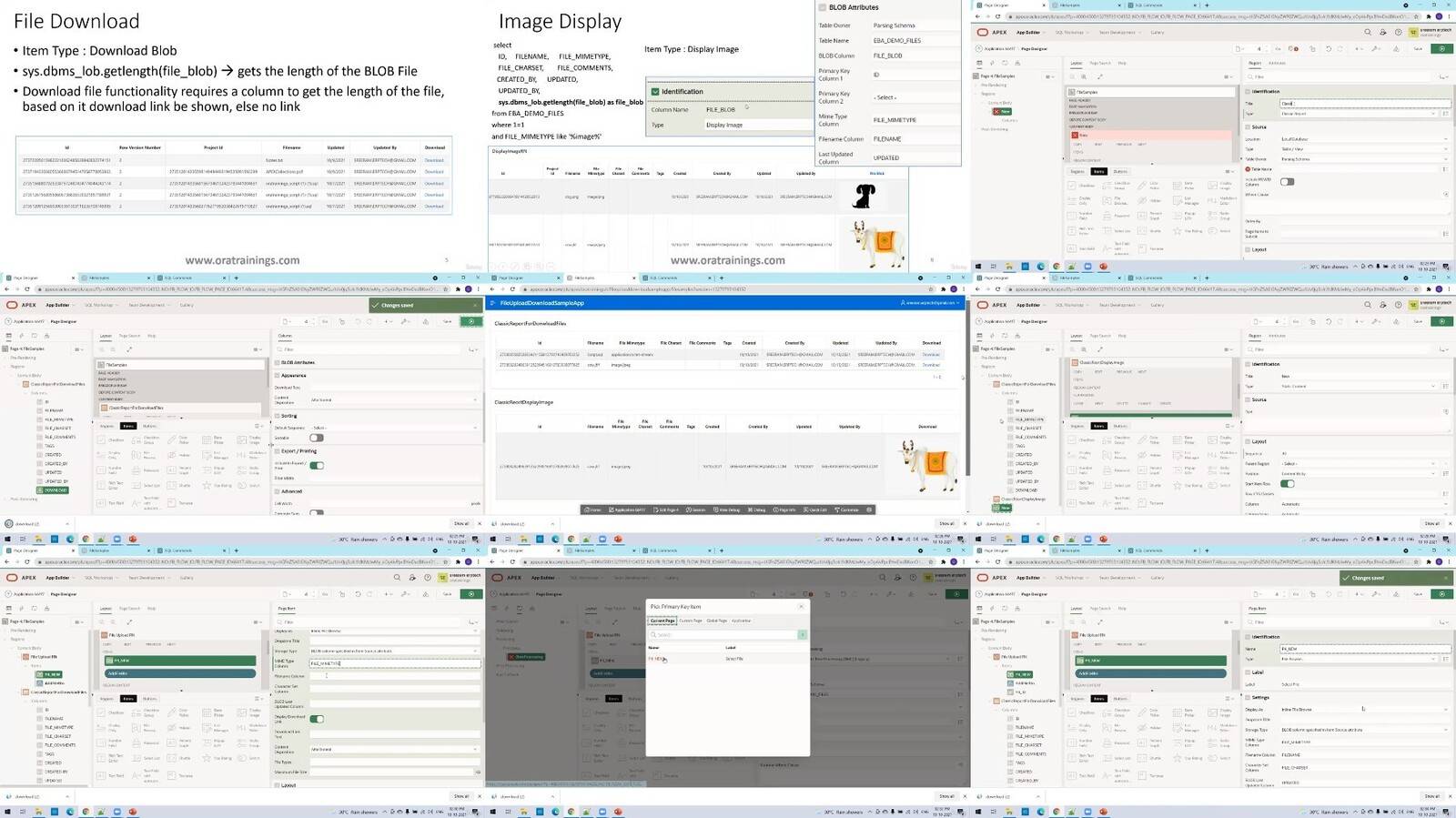This screenshot has height=818, width=1456.
Task: Open Page Search tab in Column properties frame
Action: [129, 335]
